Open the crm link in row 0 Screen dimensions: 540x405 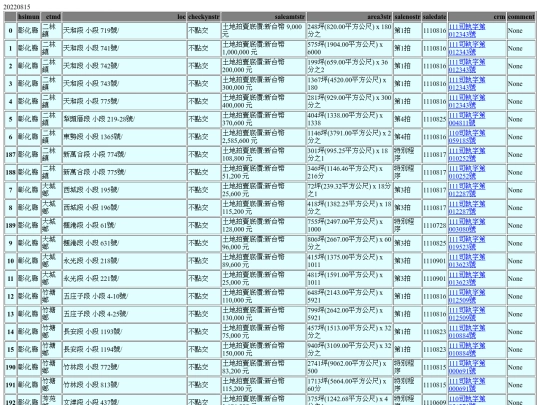pyautogui.click(x=467, y=31)
